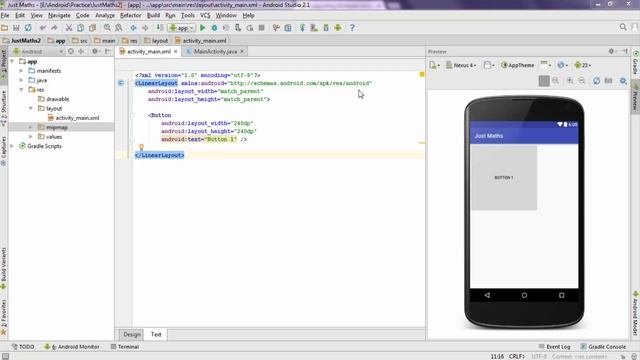This screenshot has width=640, height=360.
Task: Collapse the layout folder
Action: tap(31, 109)
